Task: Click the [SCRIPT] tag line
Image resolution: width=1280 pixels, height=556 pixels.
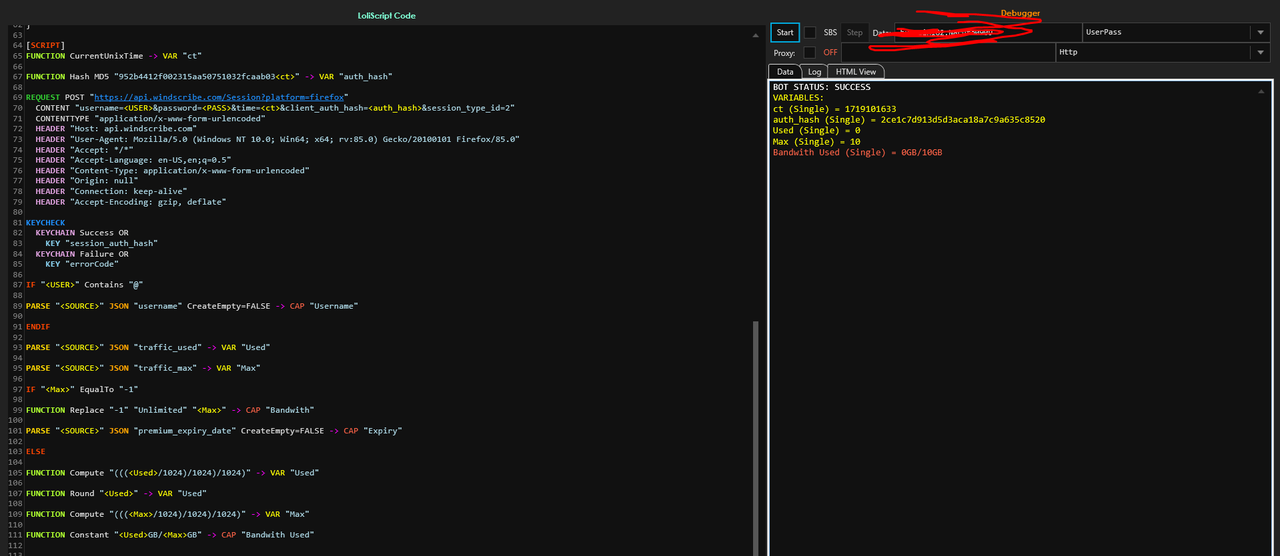Action: click(46, 45)
